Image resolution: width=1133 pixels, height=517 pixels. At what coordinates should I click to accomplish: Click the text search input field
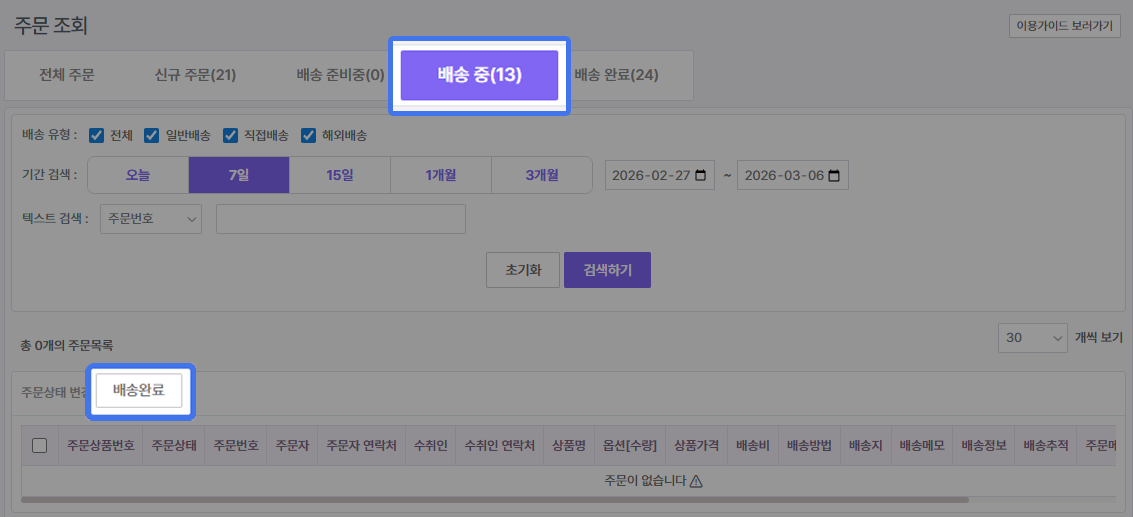coord(340,219)
